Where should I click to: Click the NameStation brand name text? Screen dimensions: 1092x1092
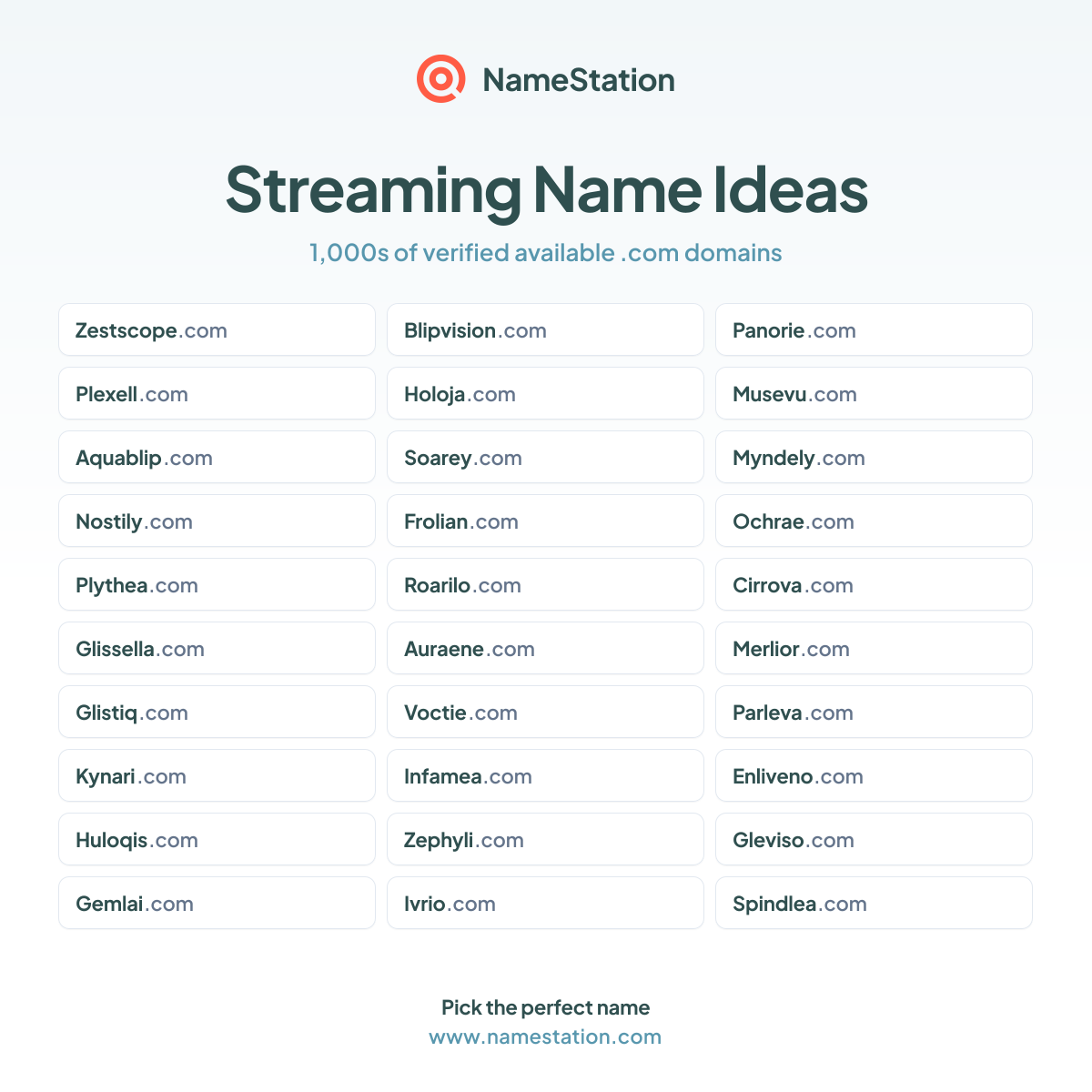pos(579,80)
